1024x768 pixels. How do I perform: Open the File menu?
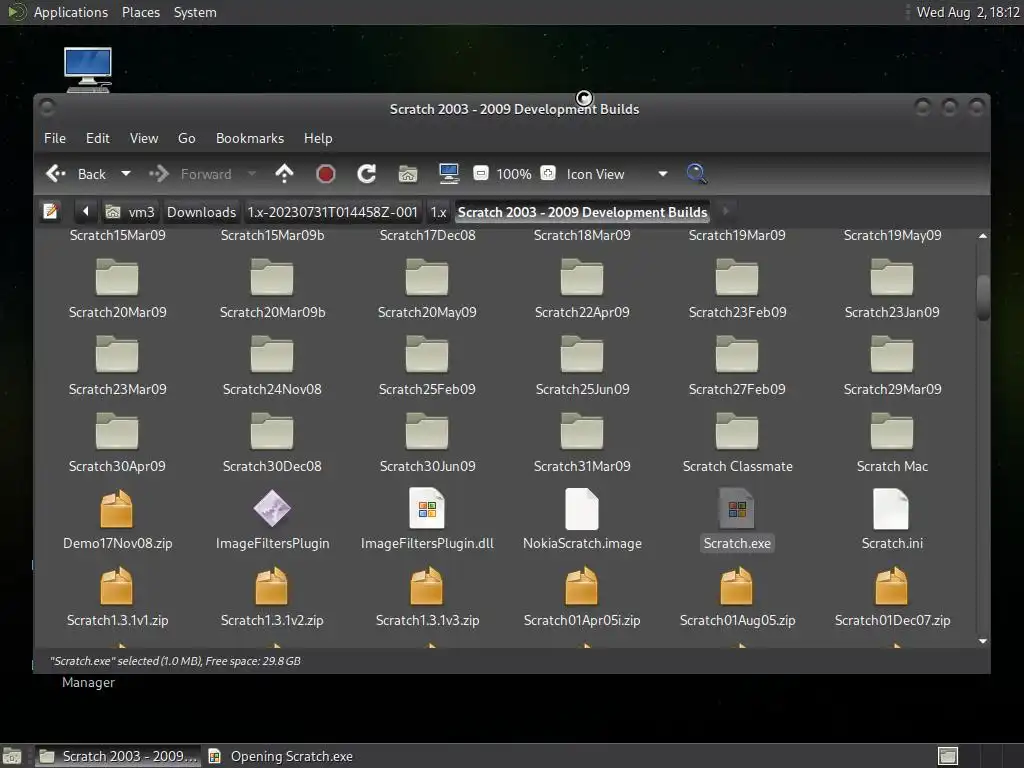(x=55, y=138)
